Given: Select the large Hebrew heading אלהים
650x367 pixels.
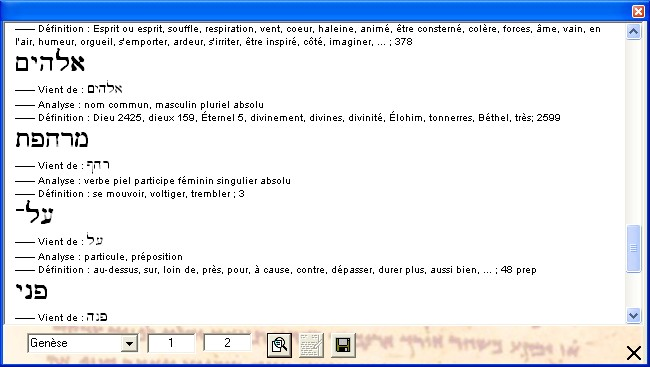Looking at the screenshot, I should click(50, 62).
